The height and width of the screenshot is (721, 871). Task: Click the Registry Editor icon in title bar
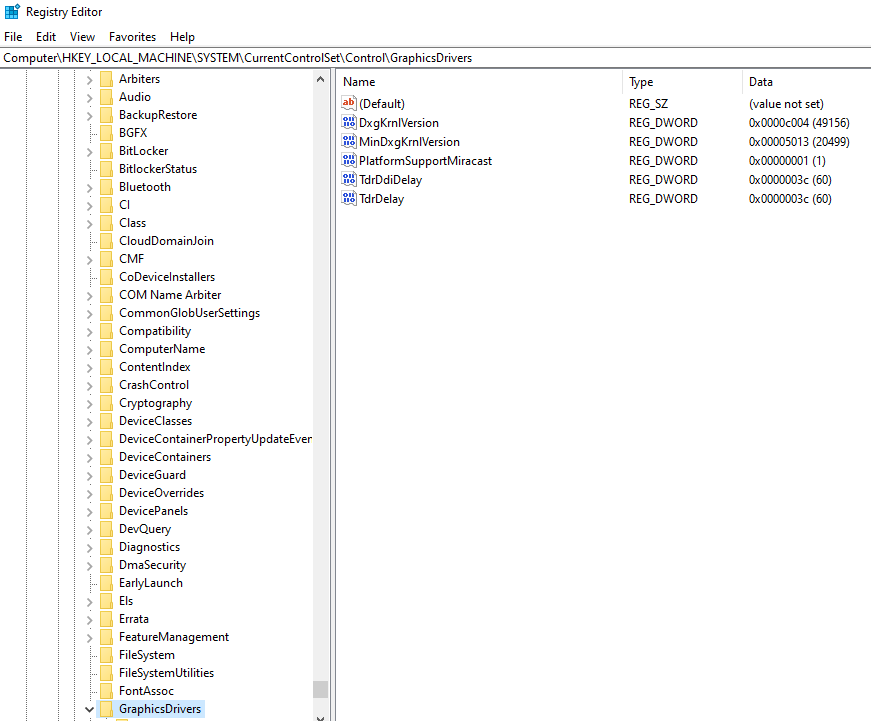12,12
